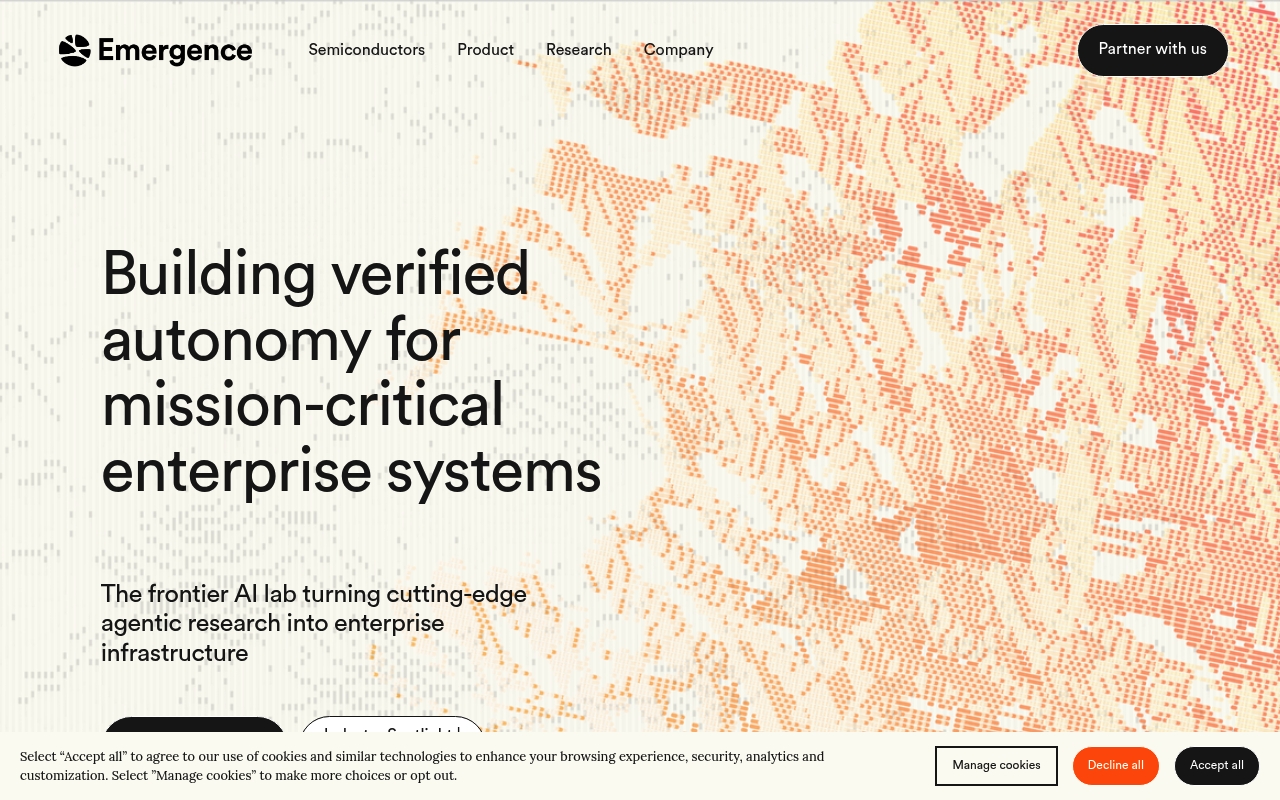Open the Product navigation item

click(485, 50)
